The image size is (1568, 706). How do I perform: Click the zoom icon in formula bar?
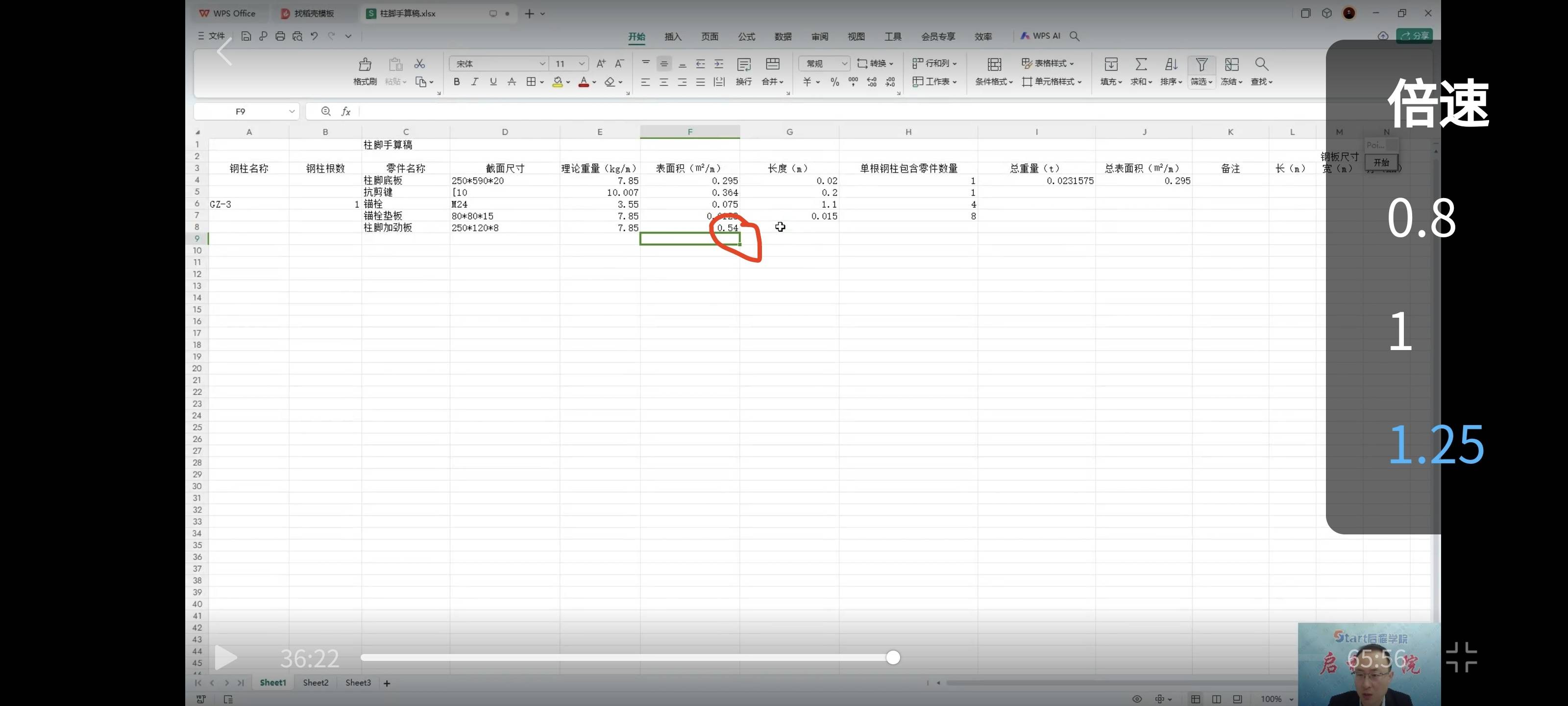326,111
